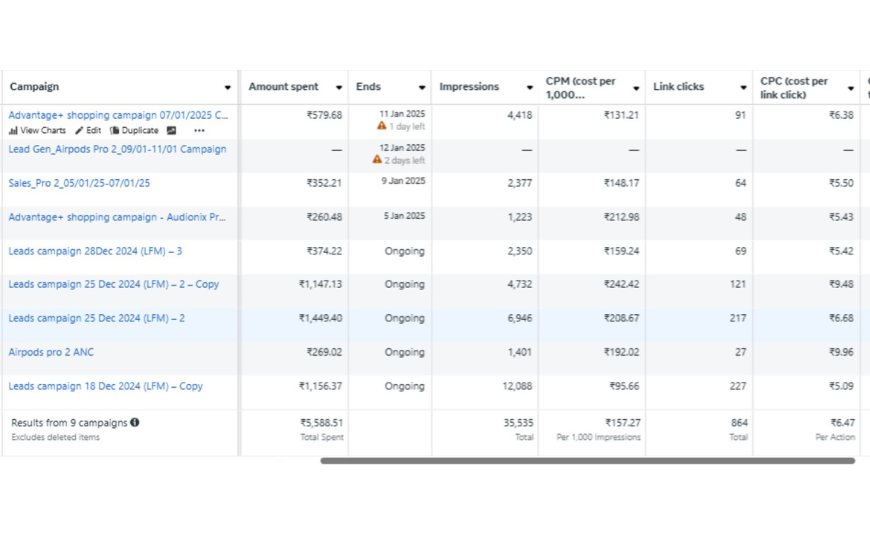Open the Ends column dropdown arrow

click(x=421, y=88)
